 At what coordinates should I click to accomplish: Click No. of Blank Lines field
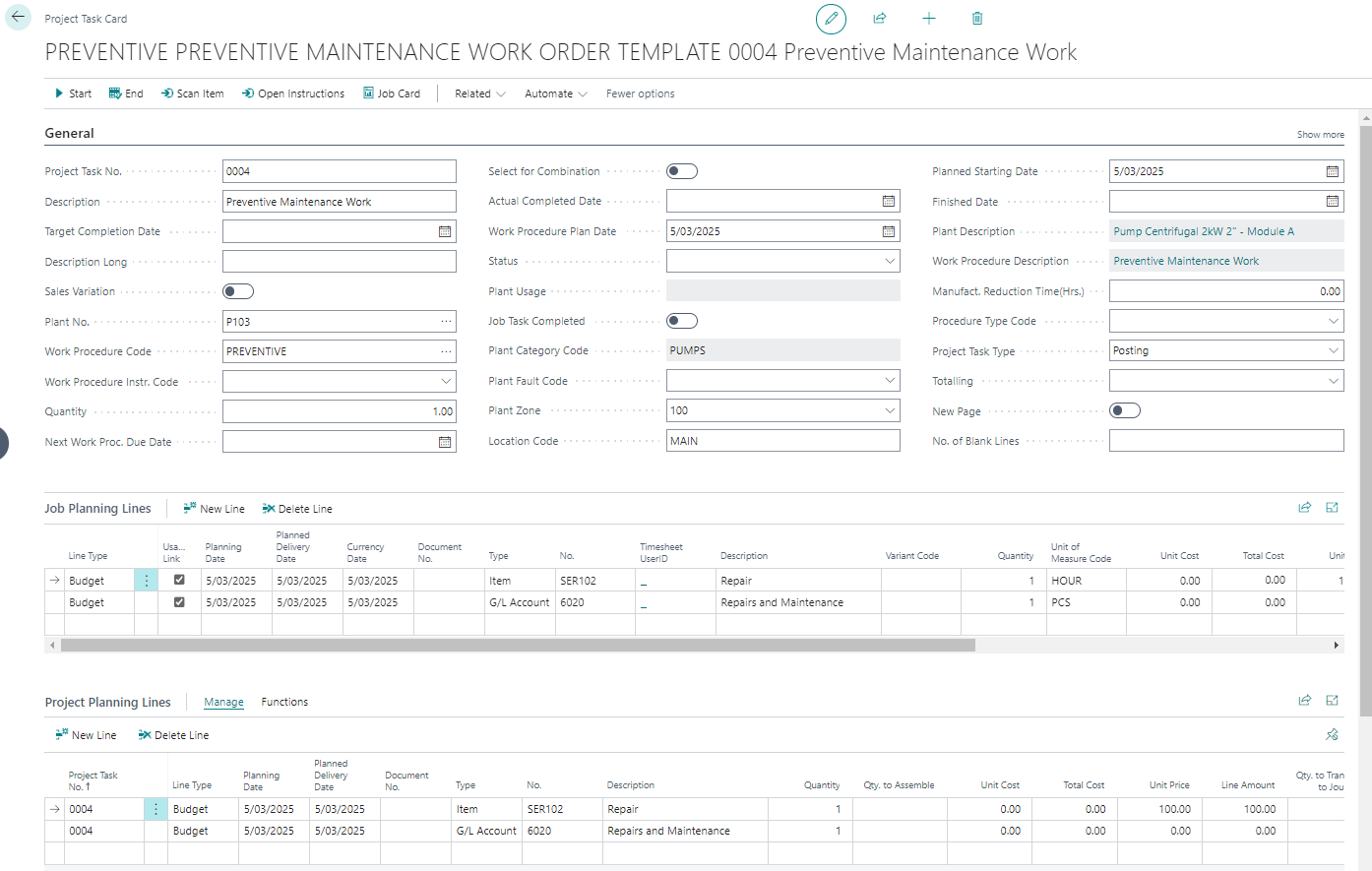click(1226, 441)
